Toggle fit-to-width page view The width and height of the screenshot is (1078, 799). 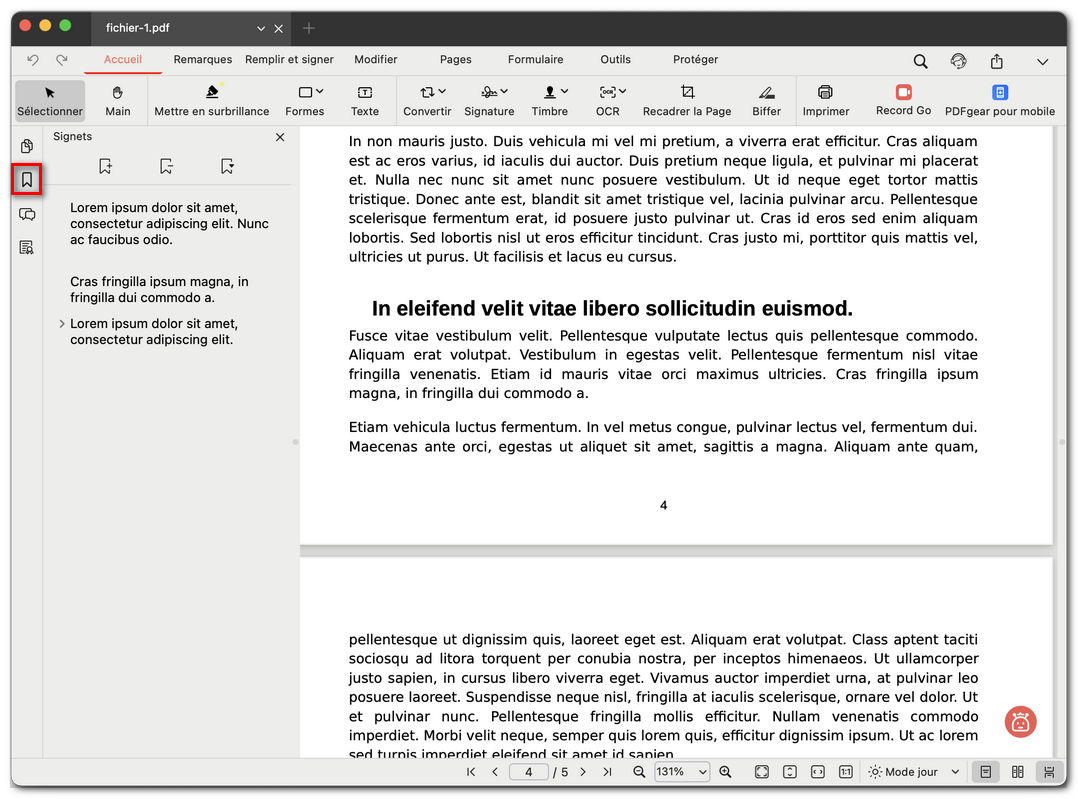point(817,771)
